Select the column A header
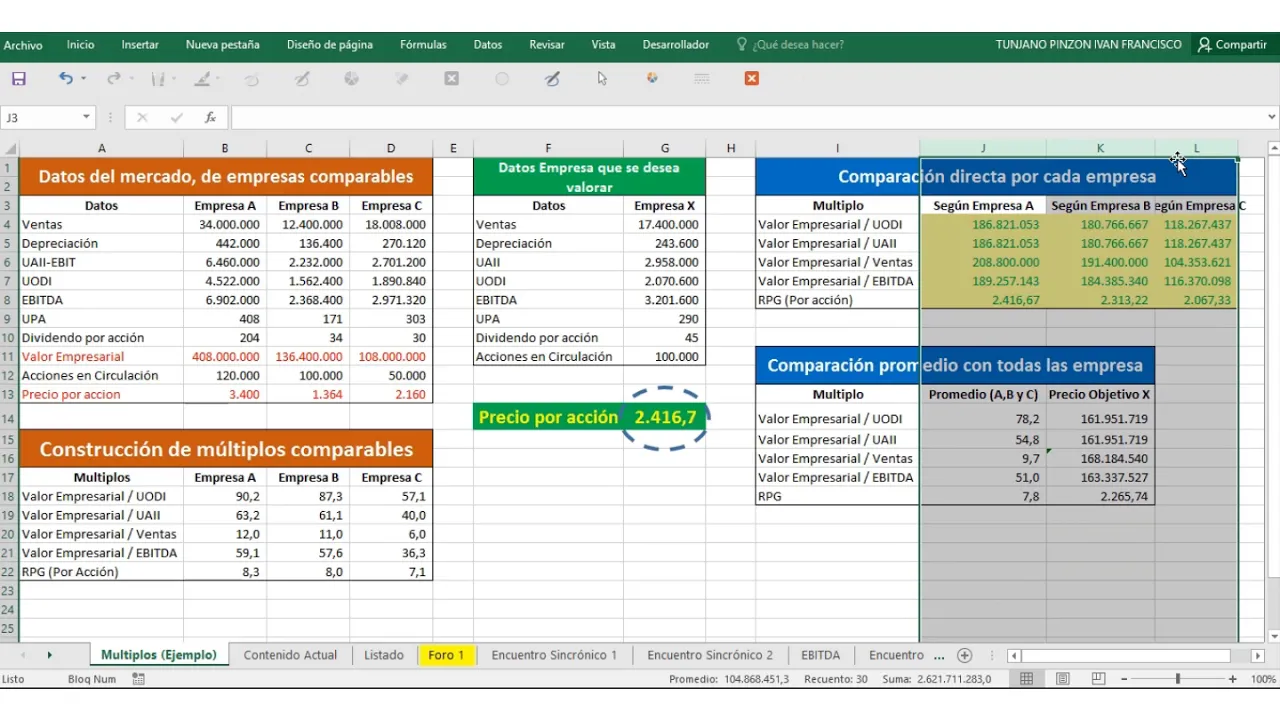 click(101, 148)
